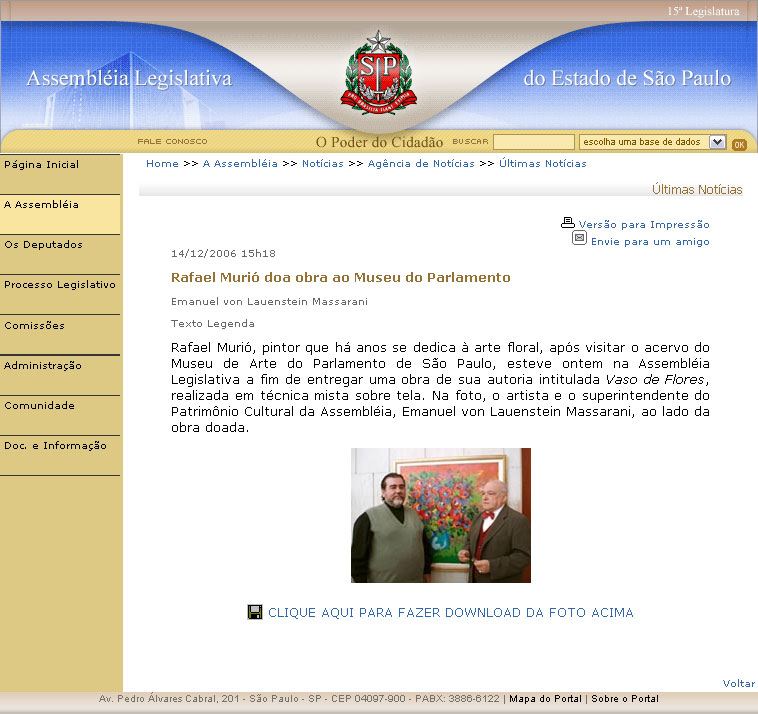Click Envie para um amigo link

[650, 241]
